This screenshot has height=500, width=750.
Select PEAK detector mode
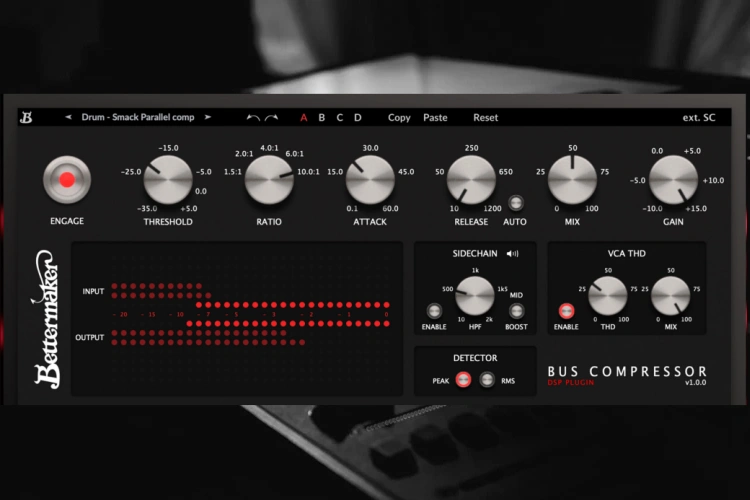463,380
